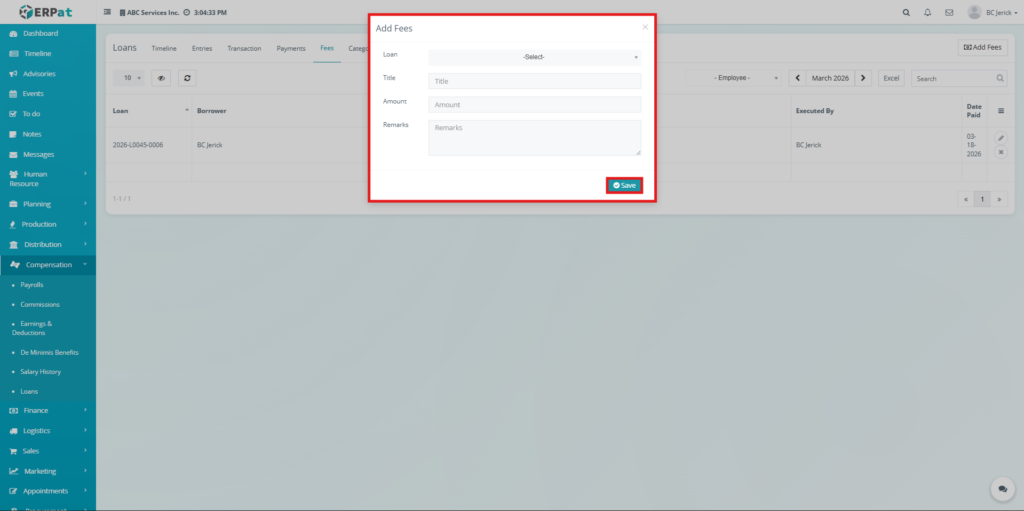Go to next month arrow
Image resolution: width=1024 pixels, height=511 pixels.
point(863,78)
